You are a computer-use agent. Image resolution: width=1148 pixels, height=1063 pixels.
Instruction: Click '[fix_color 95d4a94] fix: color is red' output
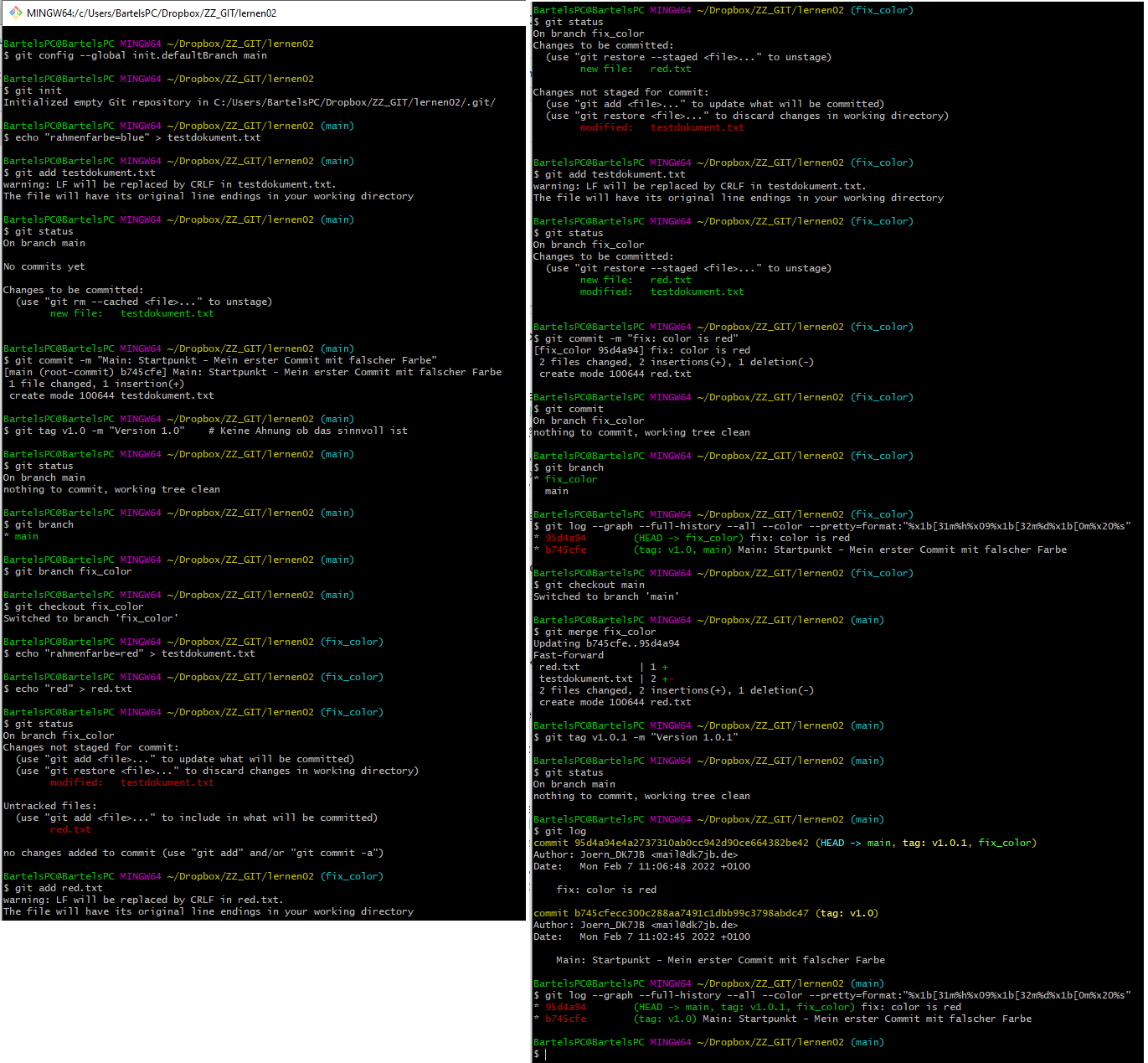pos(642,350)
